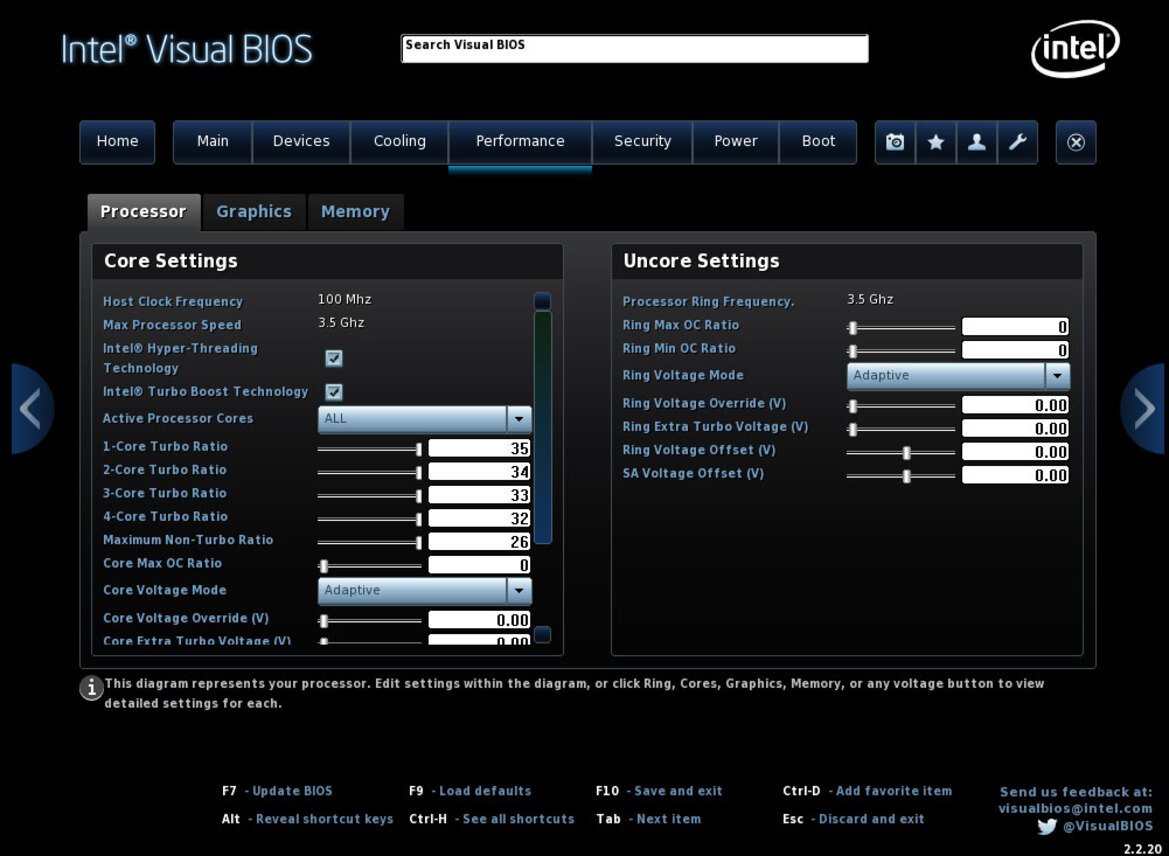Click the Ring Voltage Override slider
1169x856 pixels.
click(x=901, y=406)
